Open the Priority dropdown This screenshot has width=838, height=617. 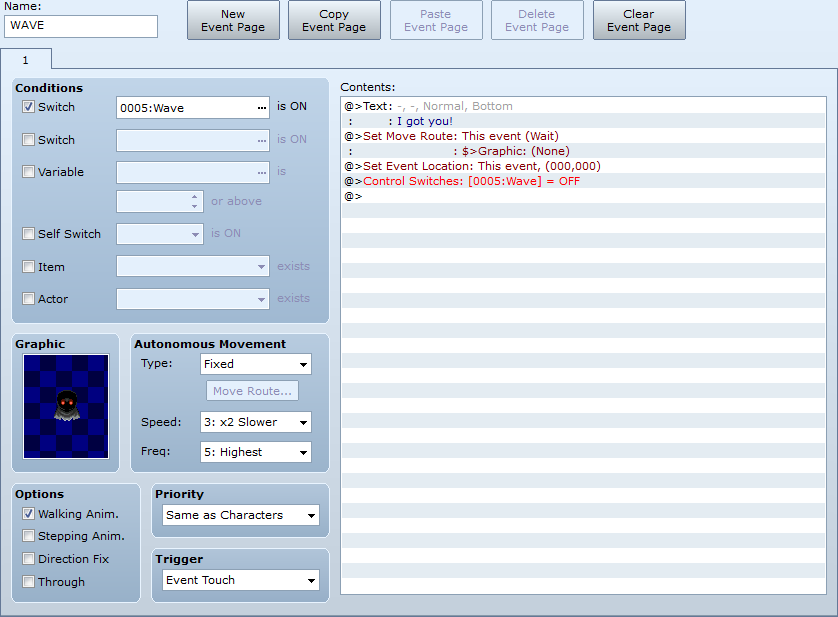(x=241, y=516)
